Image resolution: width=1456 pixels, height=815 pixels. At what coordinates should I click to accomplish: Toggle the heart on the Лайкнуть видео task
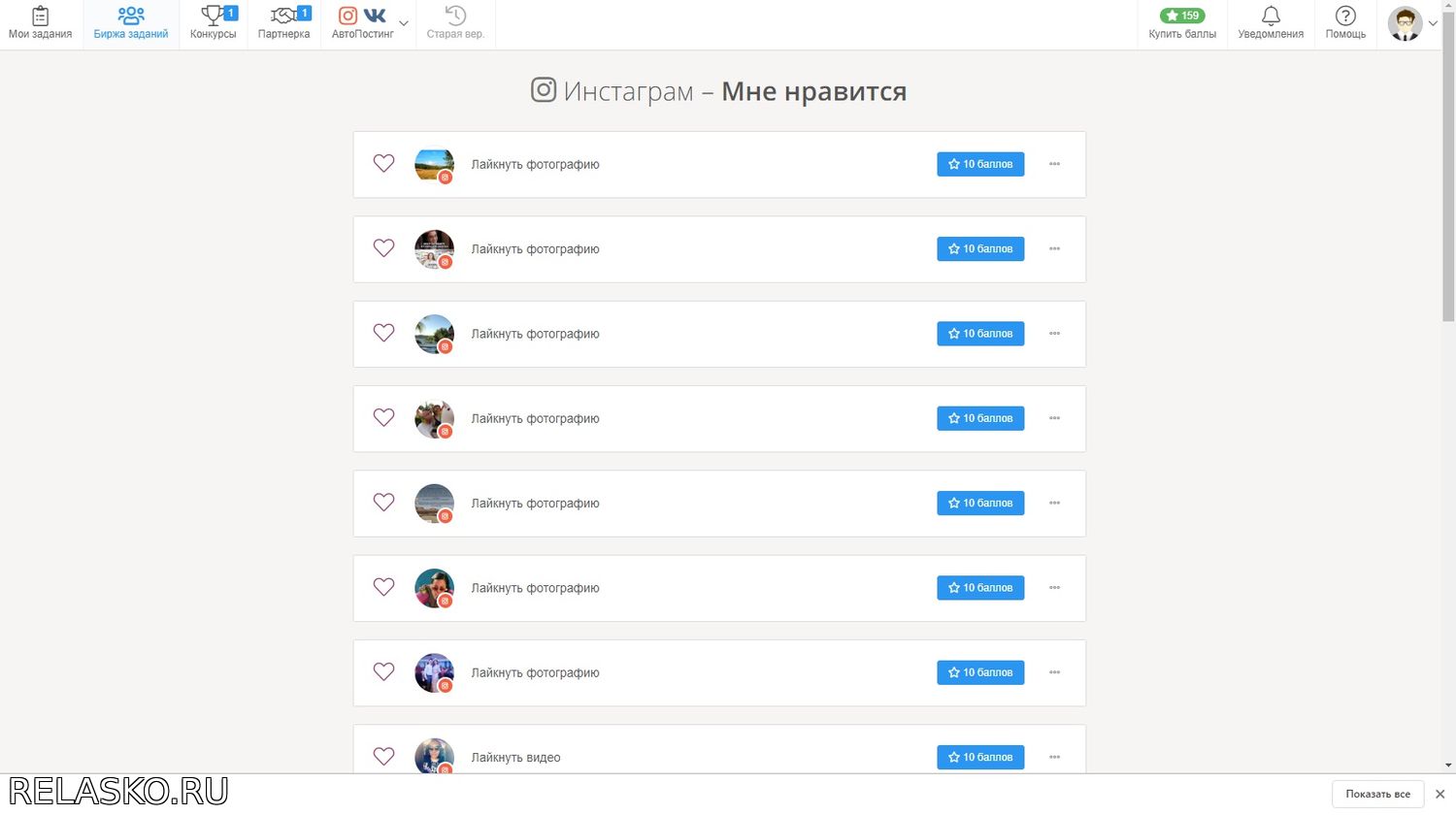click(384, 756)
